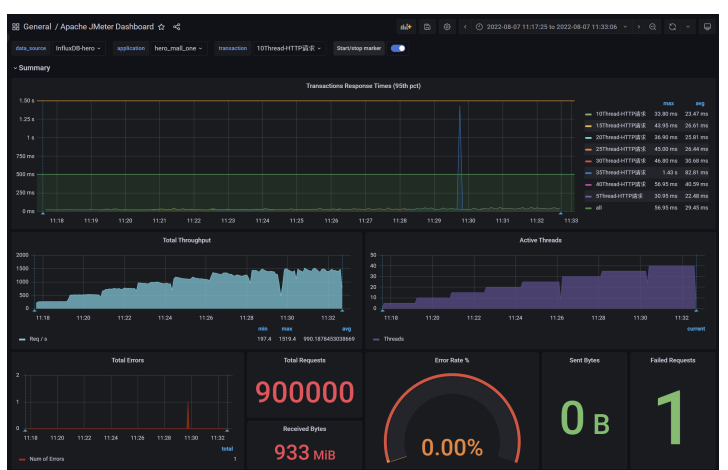Shift time range forward
The width and height of the screenshot is (728, 470).
(639, 27)
